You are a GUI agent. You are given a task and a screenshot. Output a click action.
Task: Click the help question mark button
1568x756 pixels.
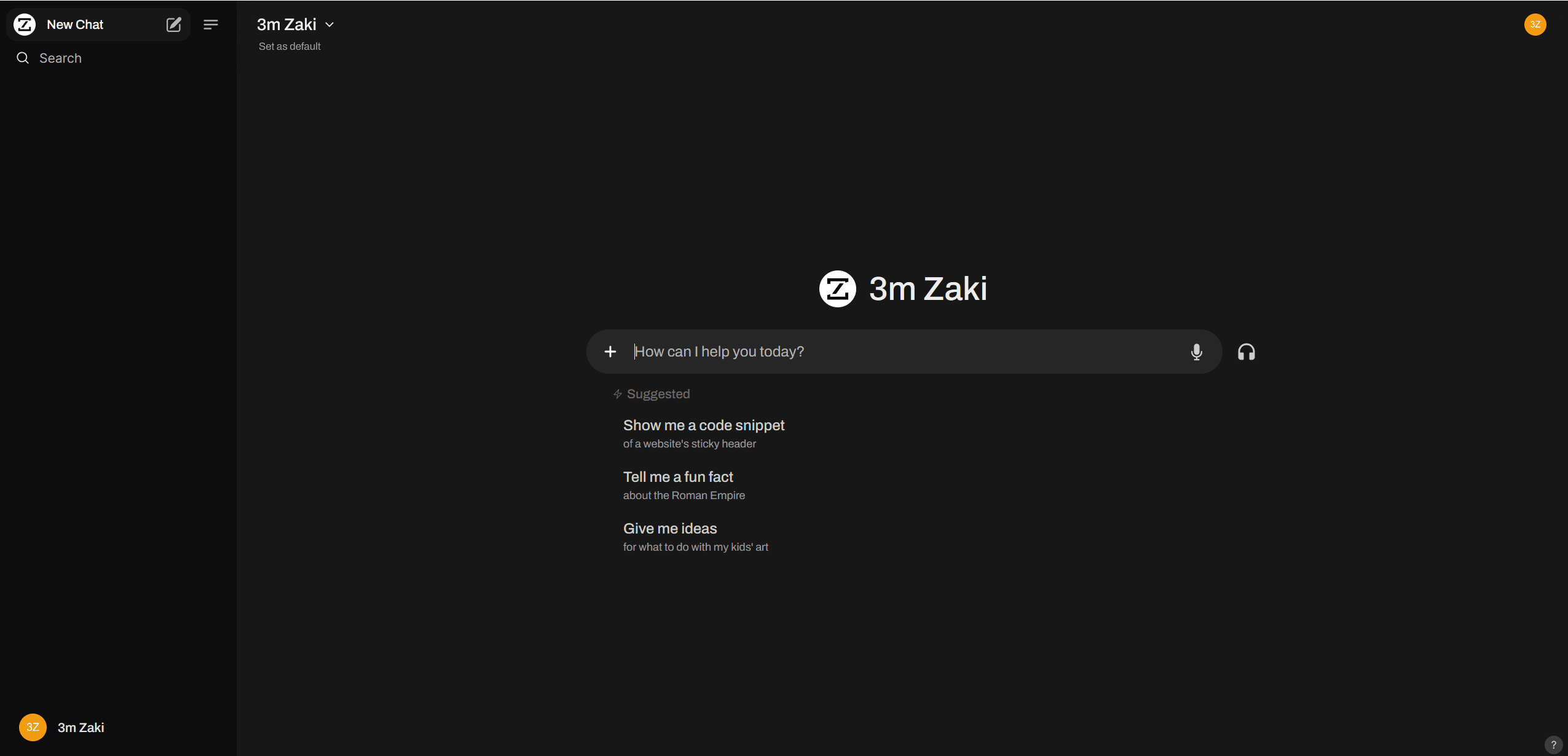pos(1553,744)
